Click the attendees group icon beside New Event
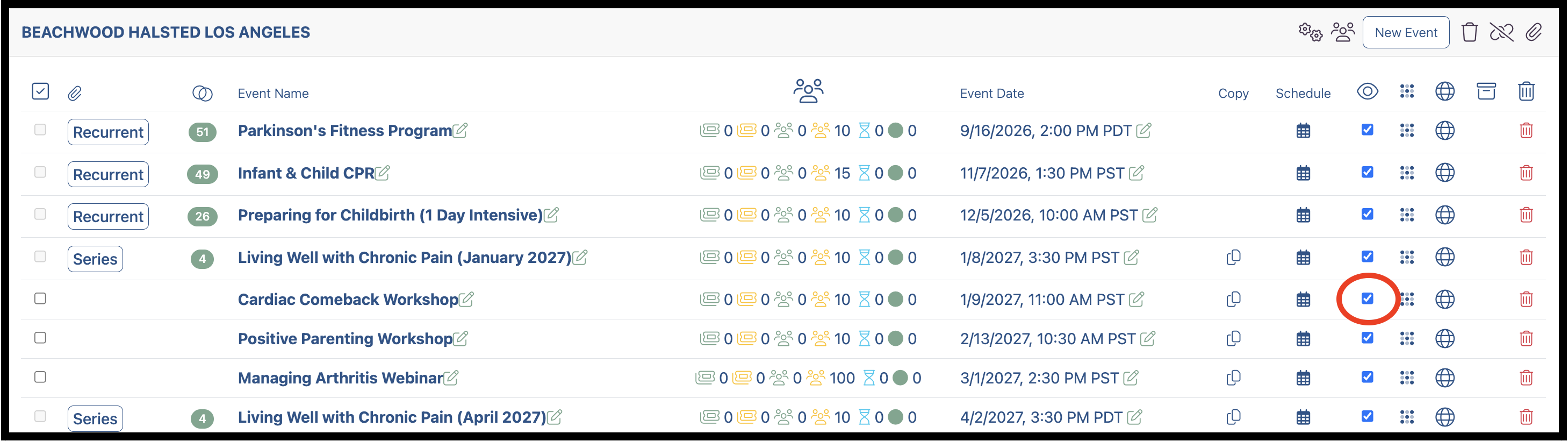This screenshot has height=441, width=1568. point(1343,32)
